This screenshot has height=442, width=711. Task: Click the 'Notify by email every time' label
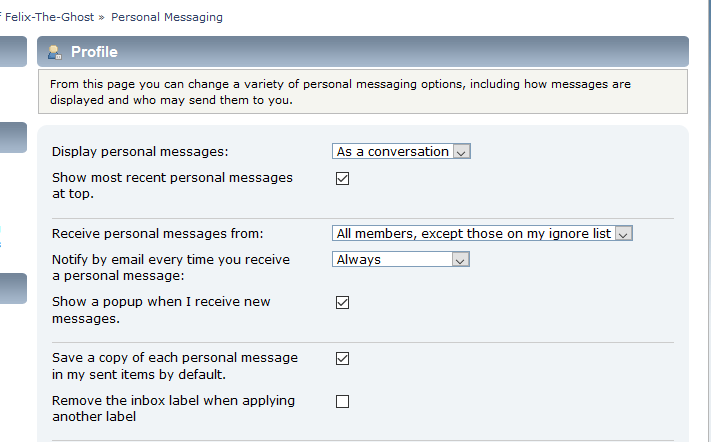point(171,267)
